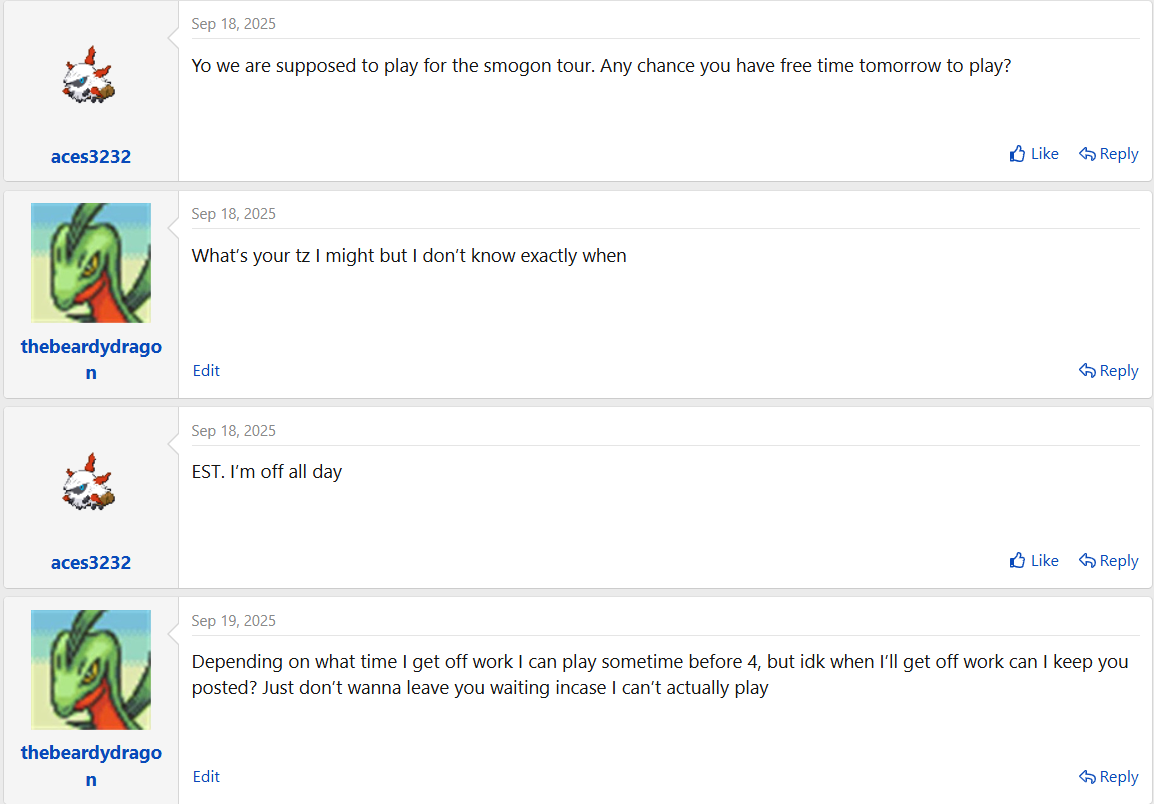Open timestamp of the "EST. I'm off" post
This screenshot has width=1154, height=804.
[x=233, y=431]
